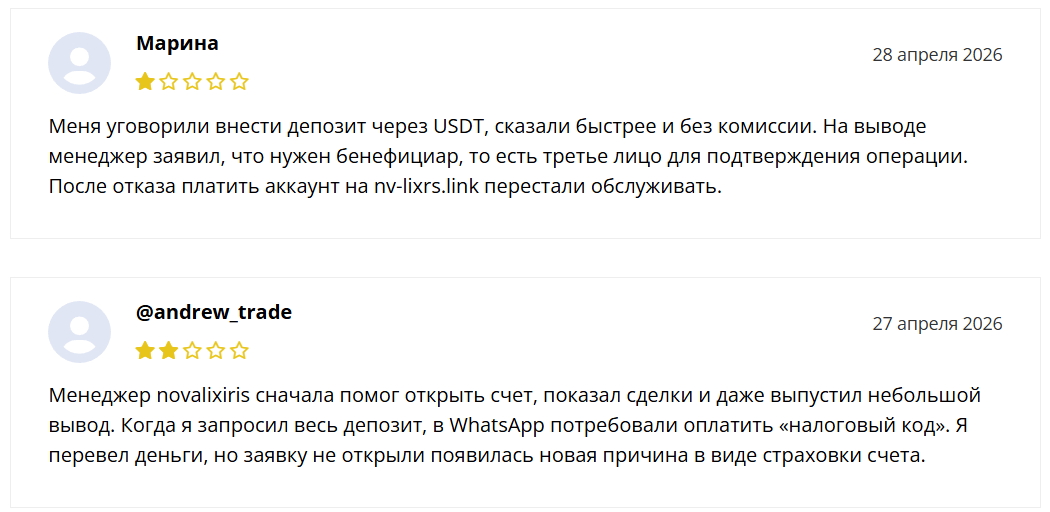Click the third empty star in @andrew_trade's rating
Image resolution: width=1050 pixels, height=512 pixels.
click(x=192, y=351)
